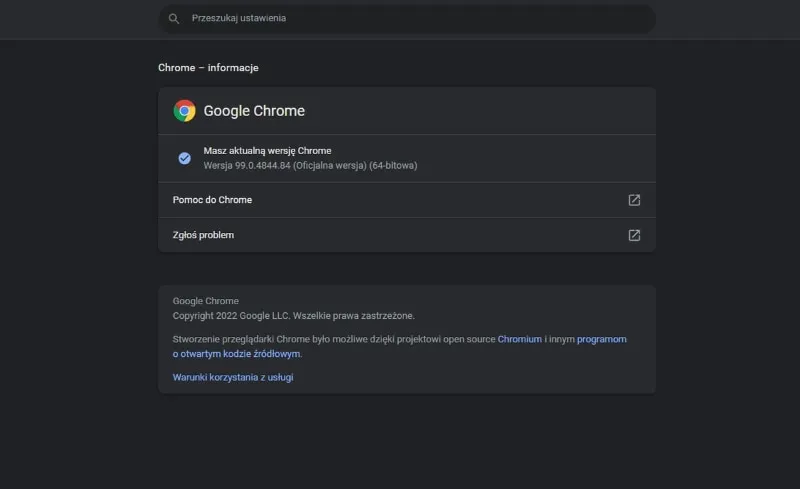
Task: Open 'Warunki korzystania z usługi' link
Action: pos(233,377)
